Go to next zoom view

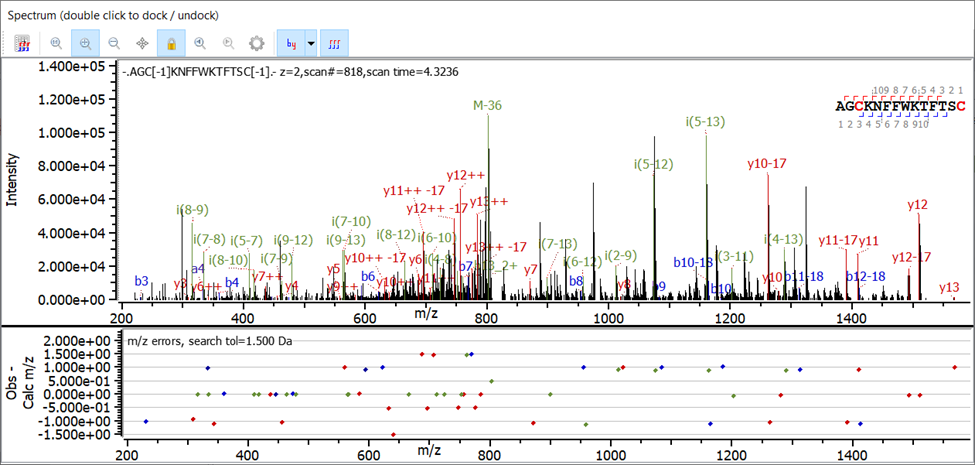[x=228, y=44]
